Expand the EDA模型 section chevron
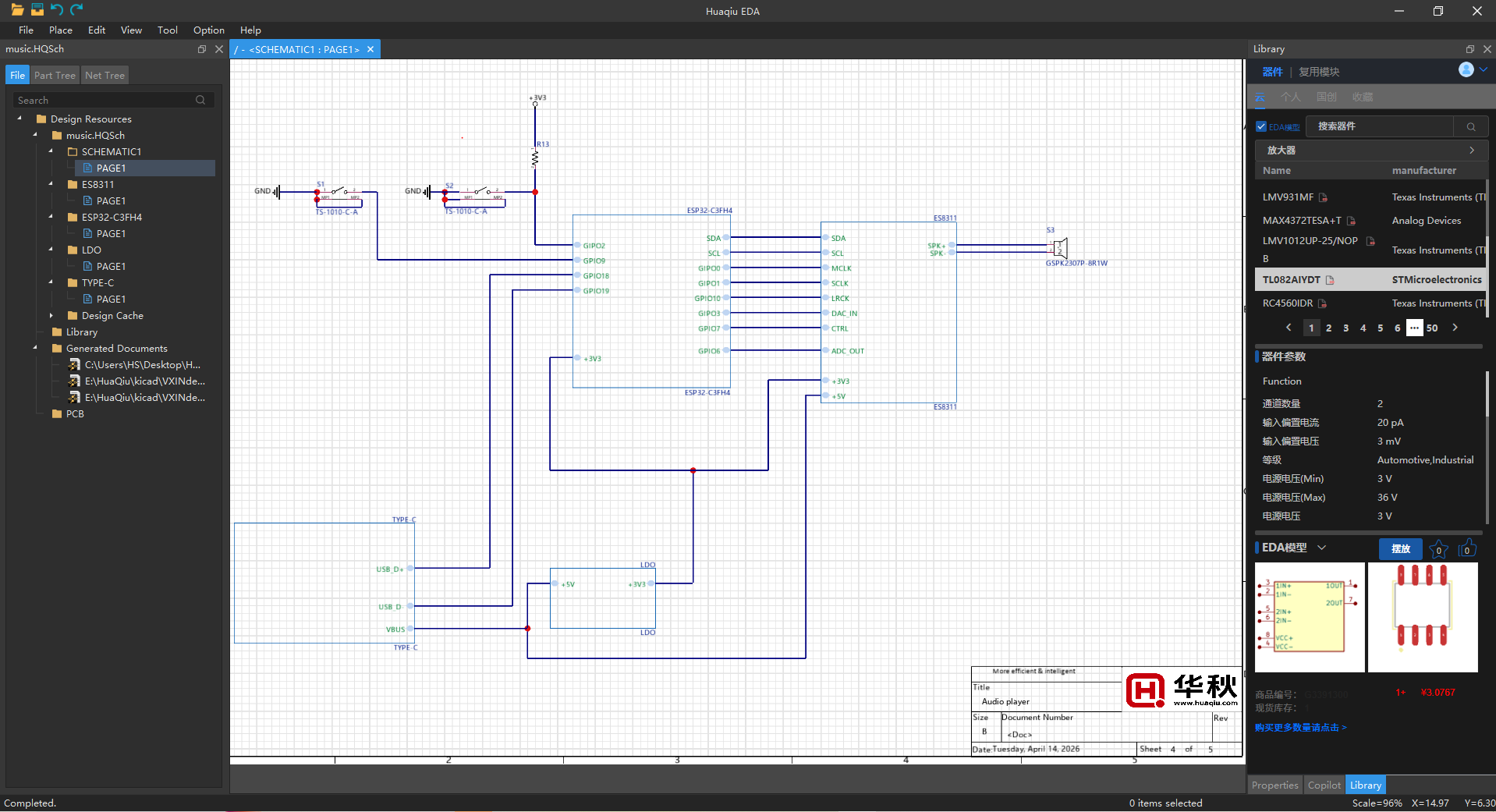 1322,548
